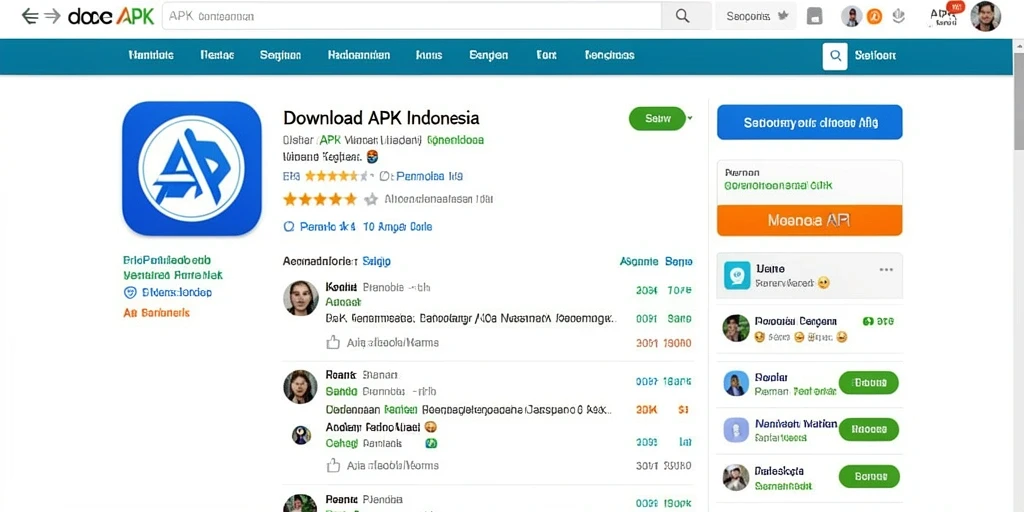This screenshot has height=512, width=1024.
Task: Open the Rorooiei Cengent user avatar
Action: coord(736,328)
